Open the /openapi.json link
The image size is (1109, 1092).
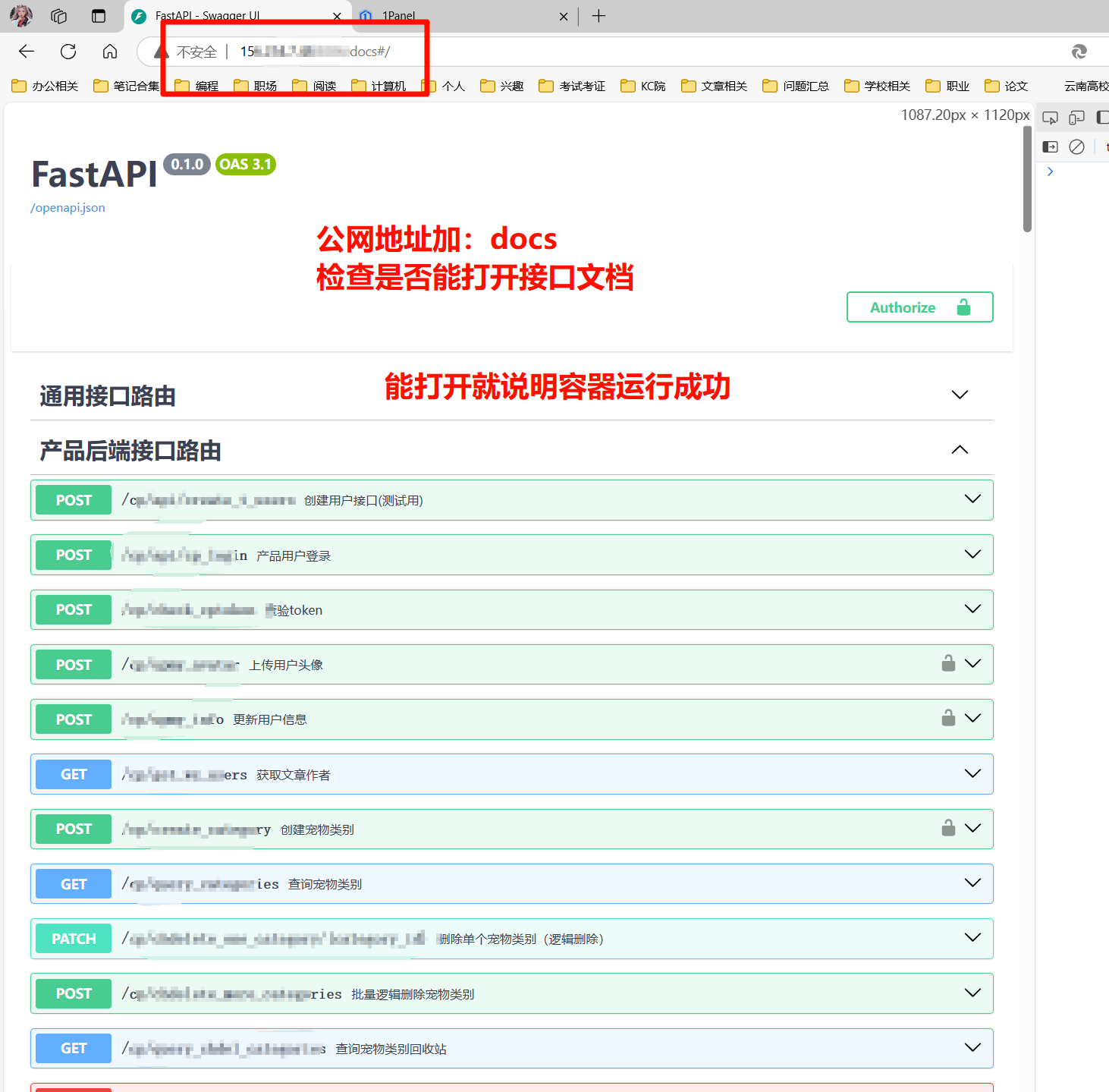(67, 206)
